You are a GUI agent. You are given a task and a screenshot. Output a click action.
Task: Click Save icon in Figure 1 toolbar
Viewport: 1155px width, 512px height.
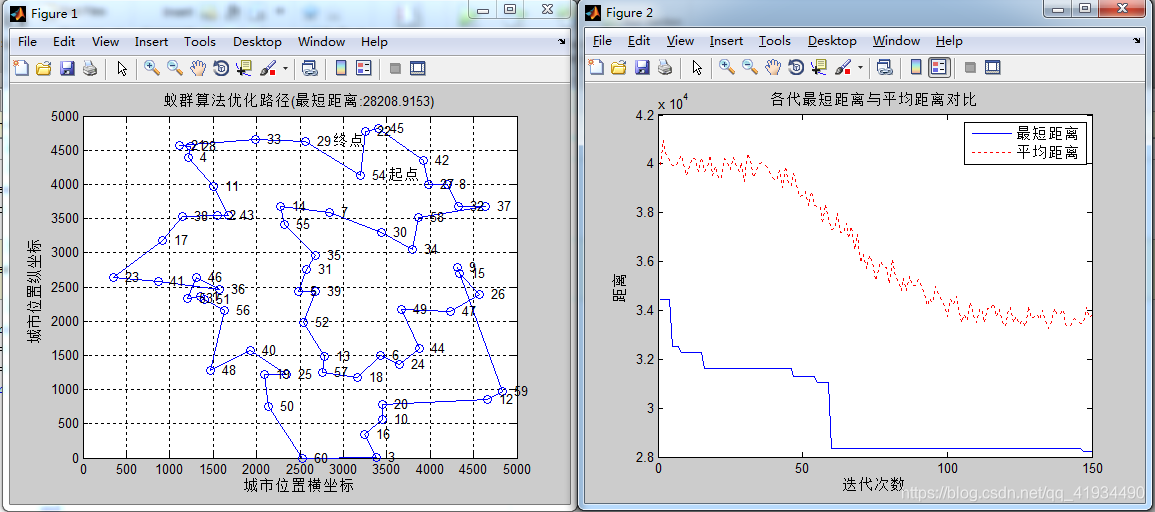point(67,69)
